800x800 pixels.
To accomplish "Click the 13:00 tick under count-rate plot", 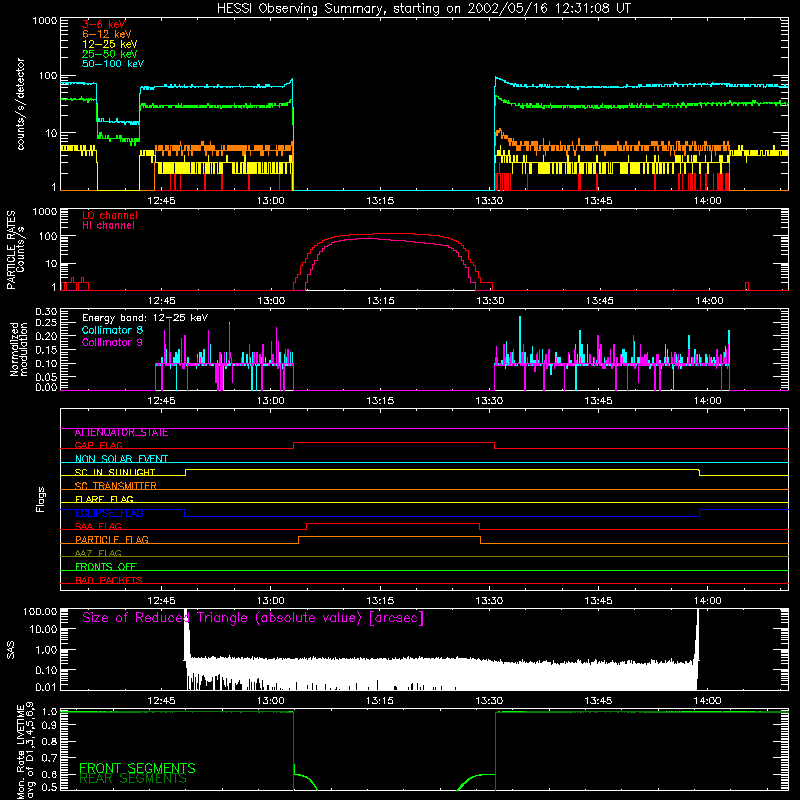I will click(270, 201).
